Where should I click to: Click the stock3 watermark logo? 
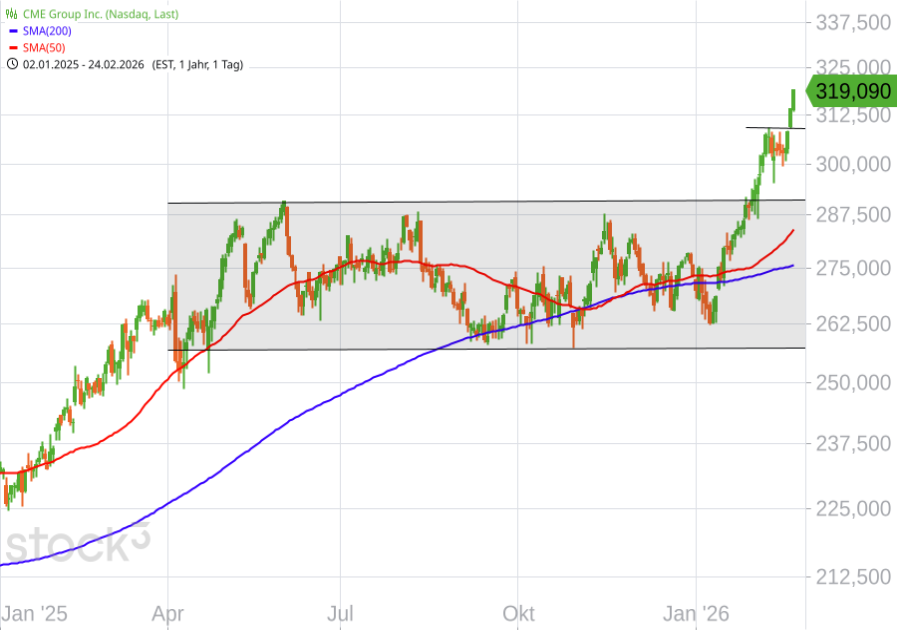coord(77,543)
